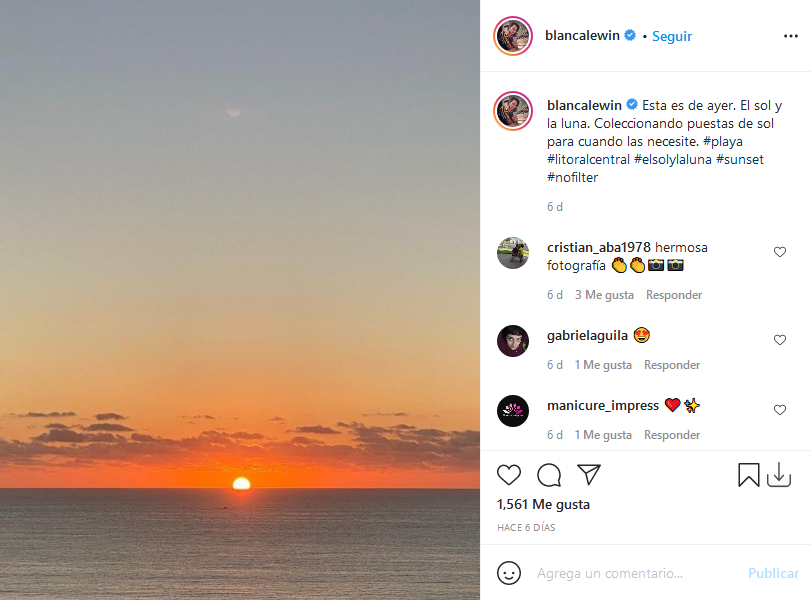Like manicure_impress's comment

pyautogui.click(x=780, y=410)
